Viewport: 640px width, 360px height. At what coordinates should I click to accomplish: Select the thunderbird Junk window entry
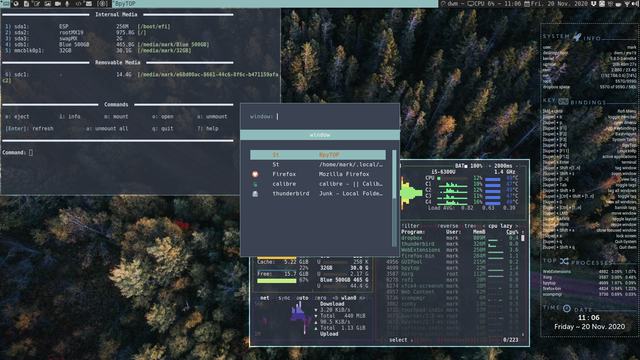coord(318,194)
